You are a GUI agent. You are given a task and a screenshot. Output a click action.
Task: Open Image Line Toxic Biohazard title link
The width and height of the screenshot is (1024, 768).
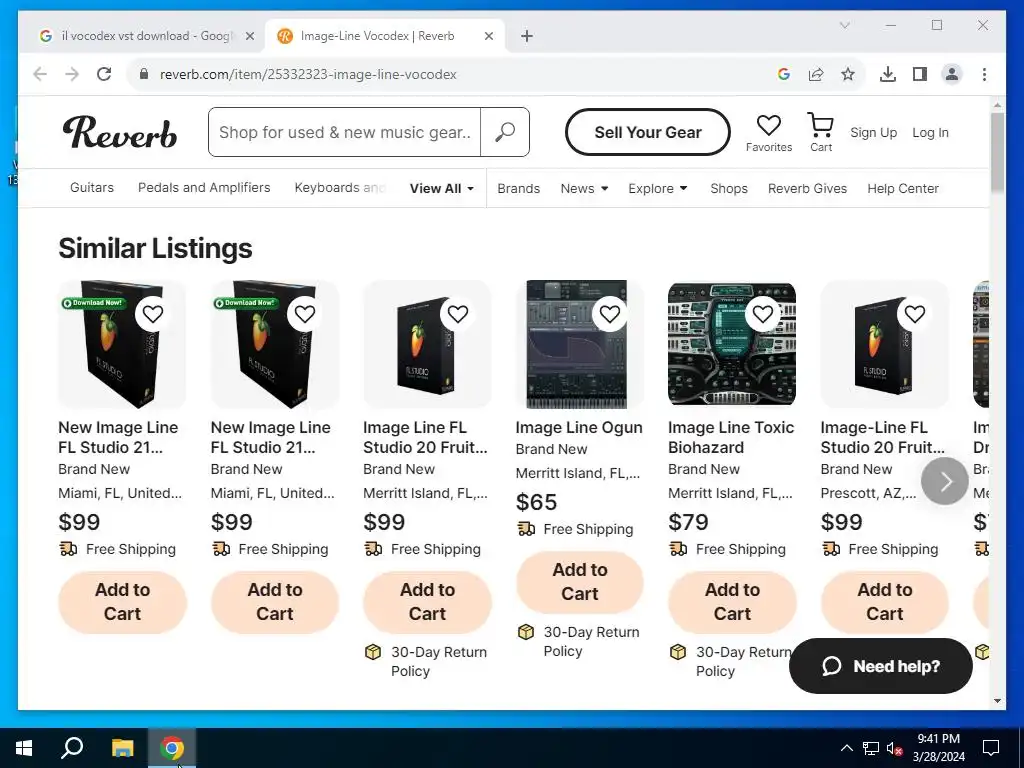[x=731, y=438]
